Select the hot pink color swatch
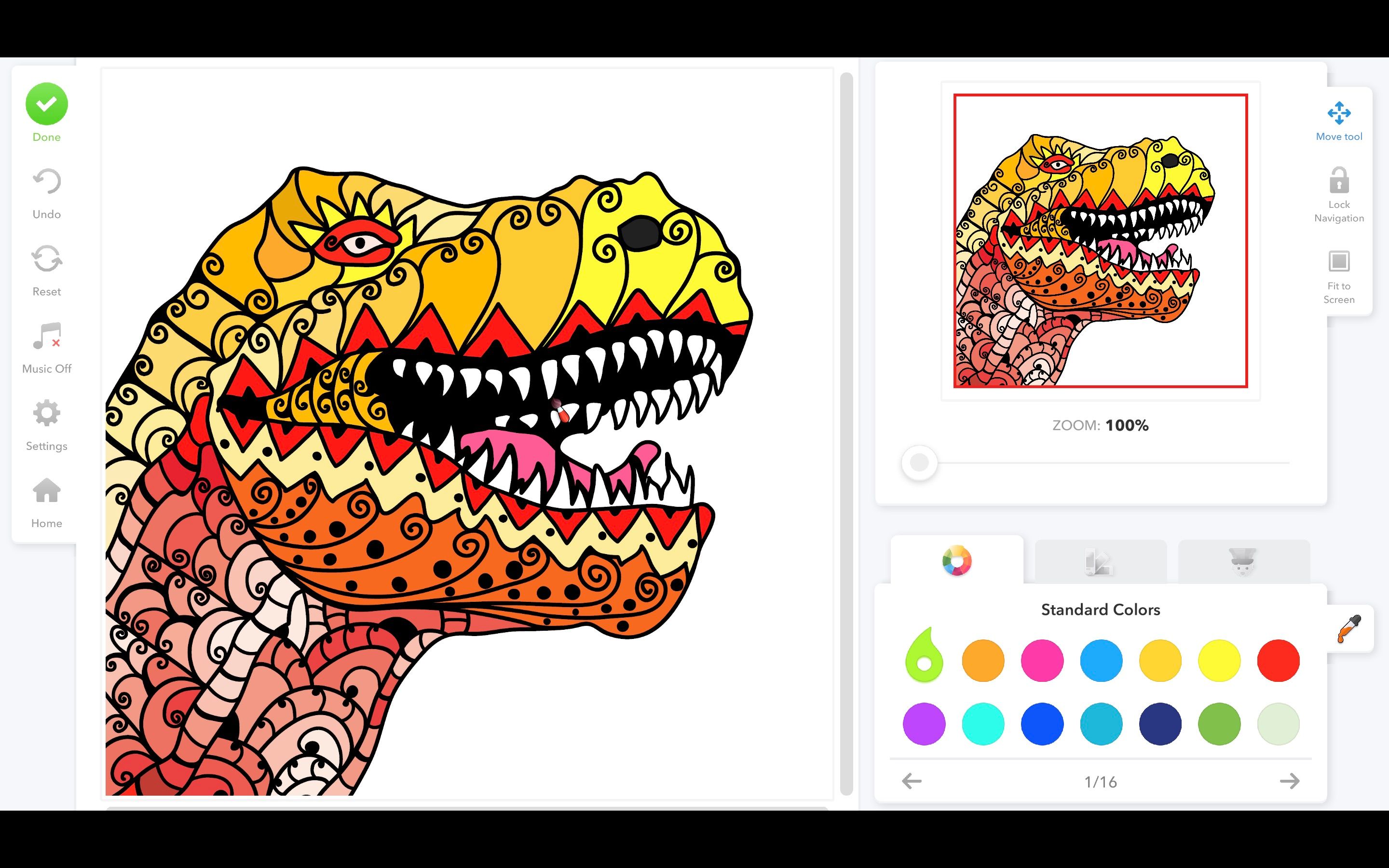This screenshot has height=868, width=1389. pos(1042,661)
